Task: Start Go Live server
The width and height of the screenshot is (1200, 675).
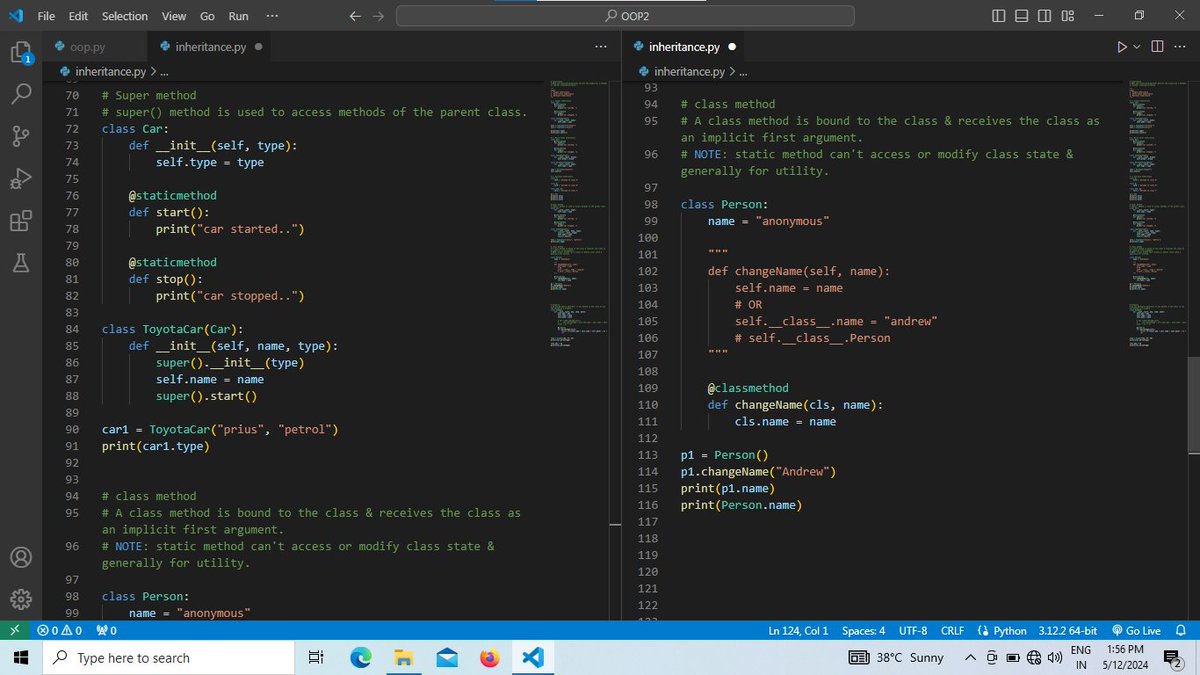Action: click(x=1135, y=631)
